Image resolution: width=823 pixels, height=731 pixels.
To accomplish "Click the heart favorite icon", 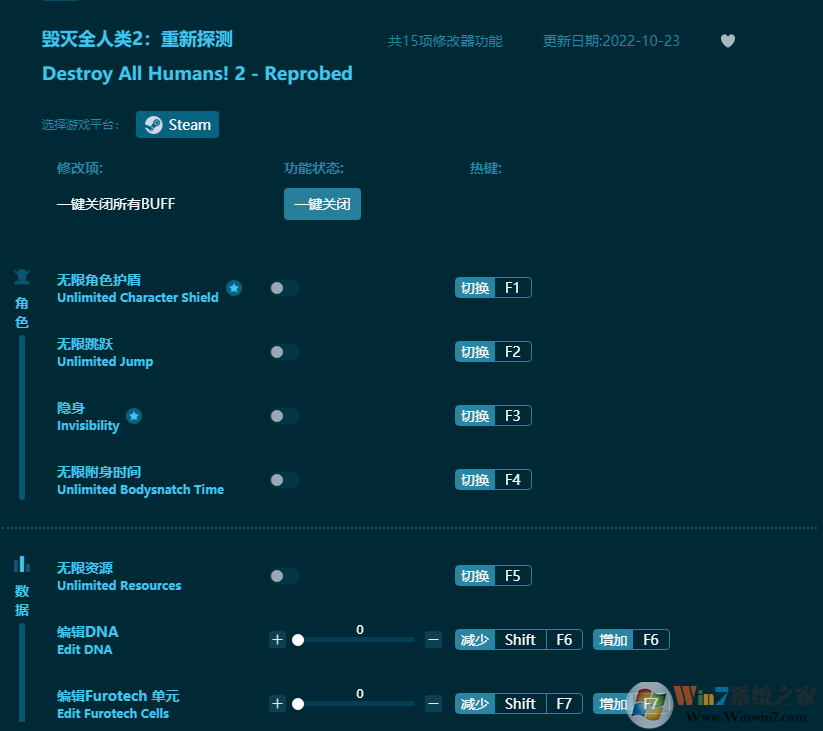I will 727,40.
